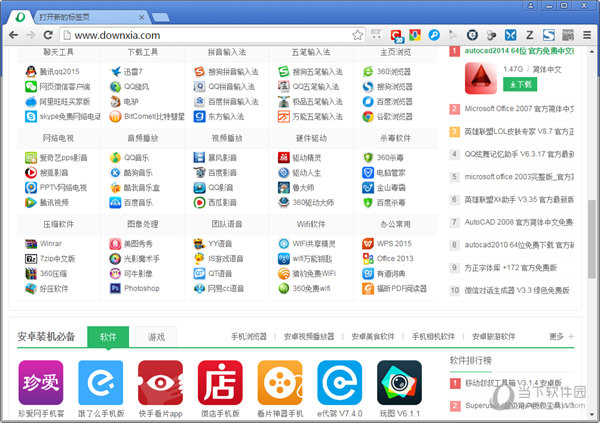Click the 福昕PDF阅读器 link
The image size is (600, 423).
click(401, 288)
